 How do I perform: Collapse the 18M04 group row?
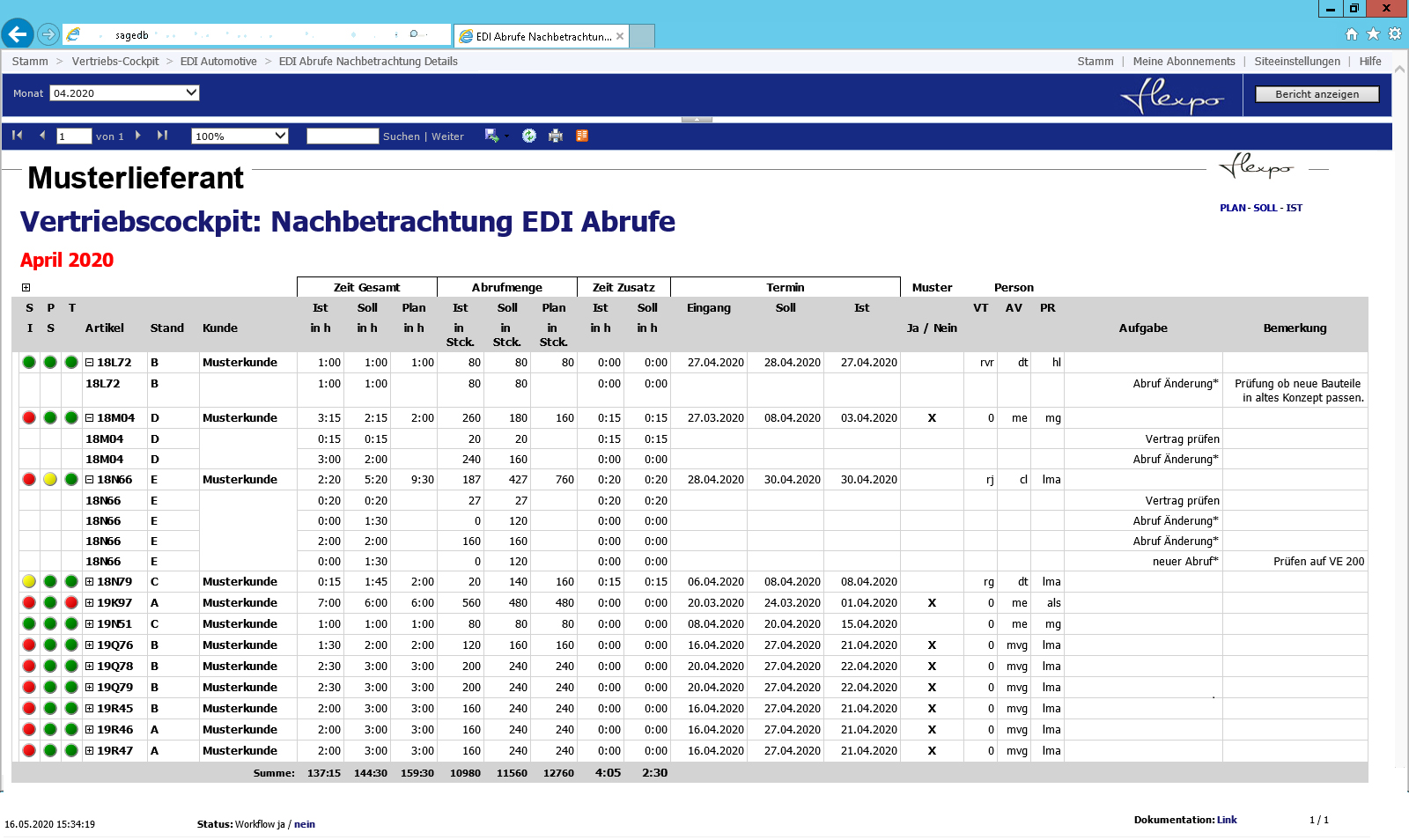[89, 417]
